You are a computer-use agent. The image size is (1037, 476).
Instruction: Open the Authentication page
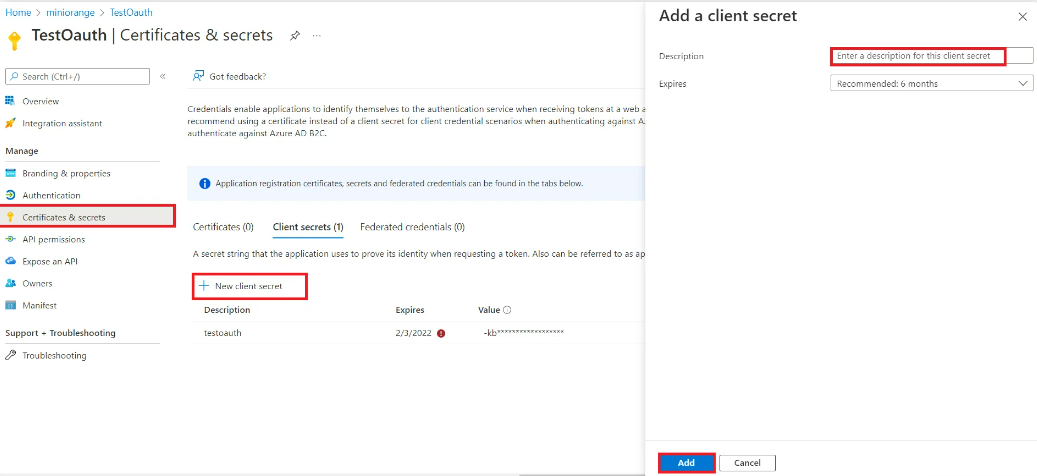click(51, 196)
